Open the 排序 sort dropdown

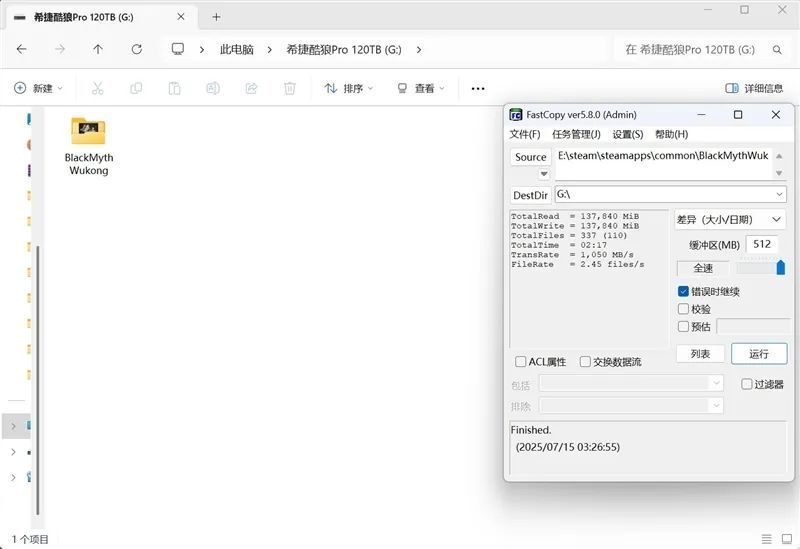click(x=349, y=88)
